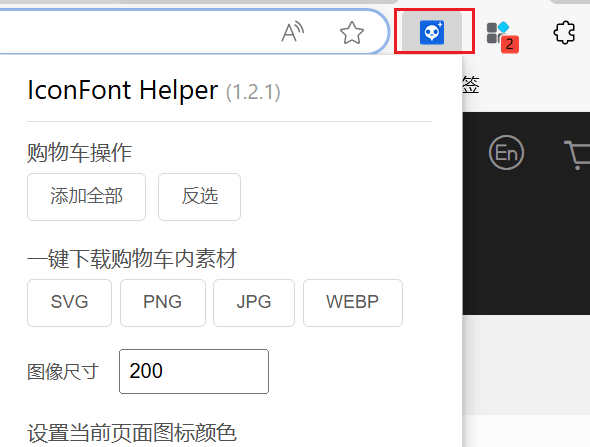Click the 添加全部 button

(87, 197)
